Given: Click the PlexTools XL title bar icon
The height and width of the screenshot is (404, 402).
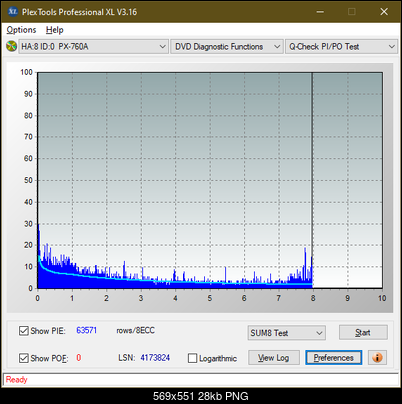Looking at the screenshot, I should (x=13, y=12).
